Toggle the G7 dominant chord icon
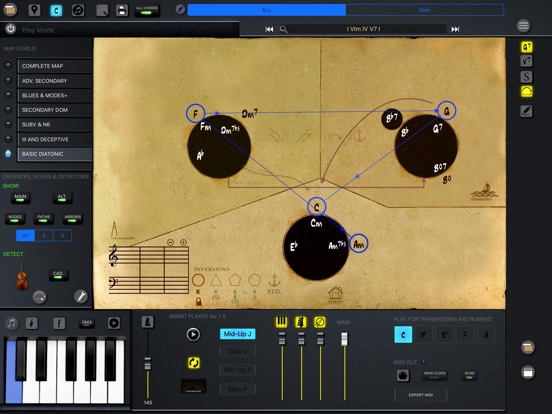The image size is (552, 414). [526, 47]
